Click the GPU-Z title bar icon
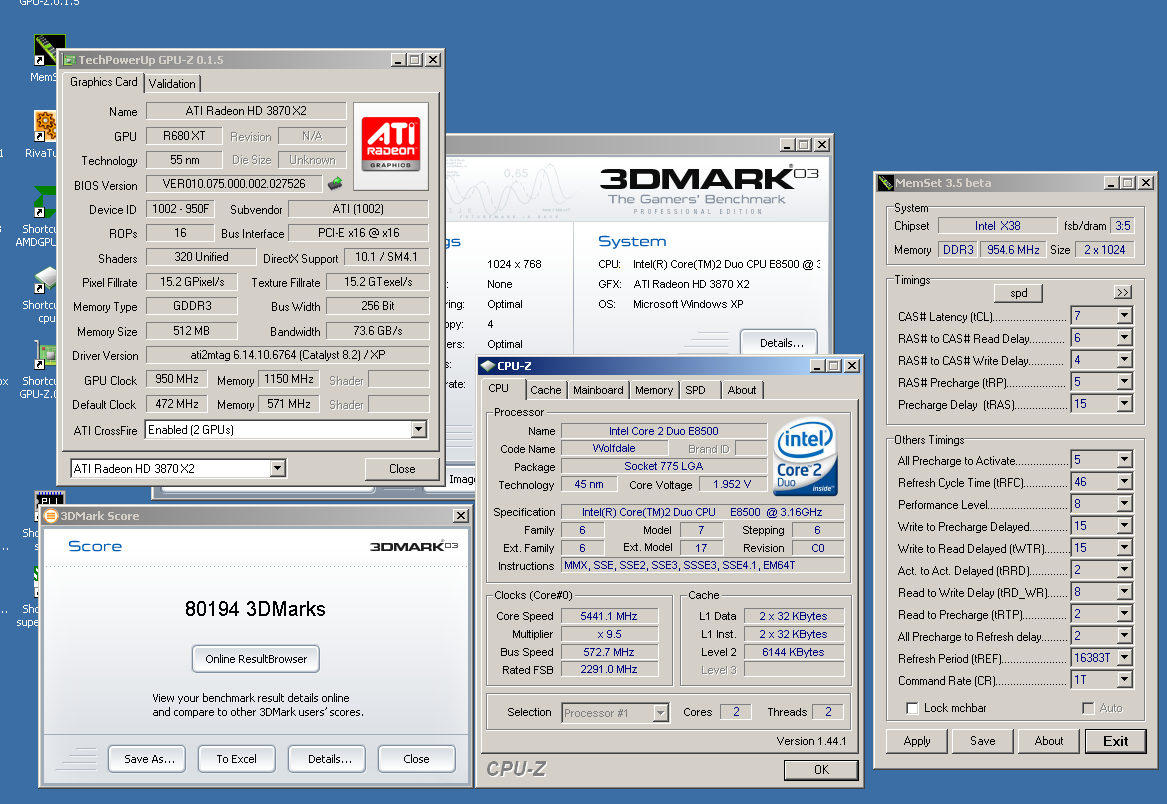Image resolution: width=1167 pixels, height=804 pixels. [x=70, y=60]
